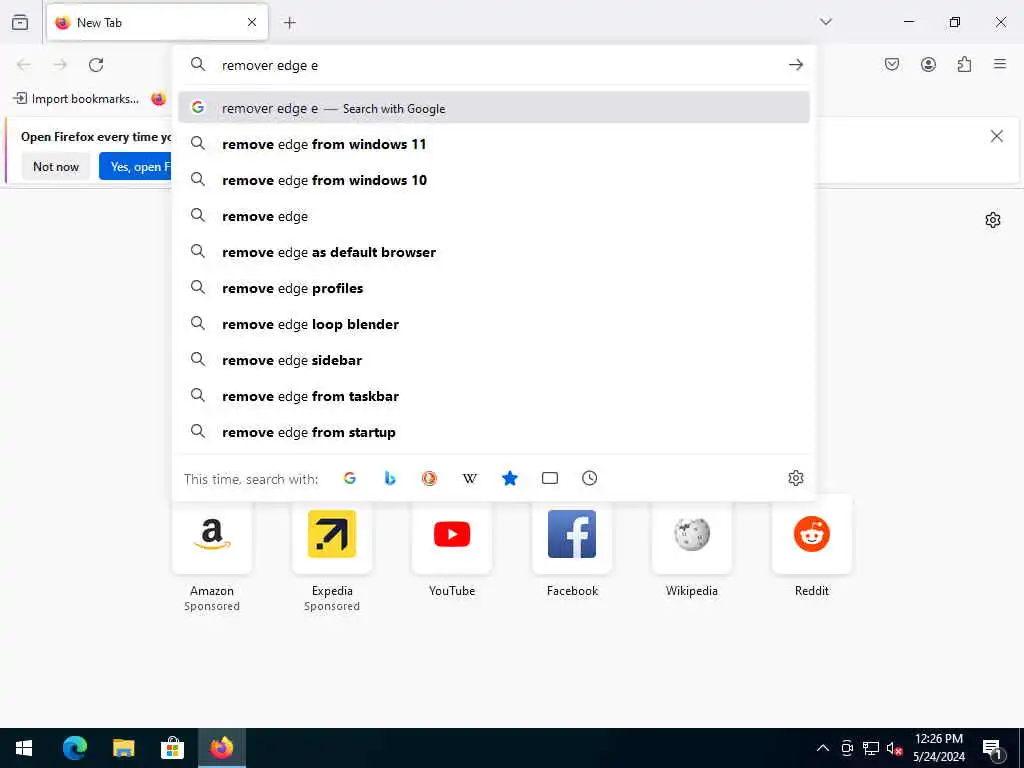Open the Firefox View icon beside the tabs
1024x768 pixels.
coord(20,22)
